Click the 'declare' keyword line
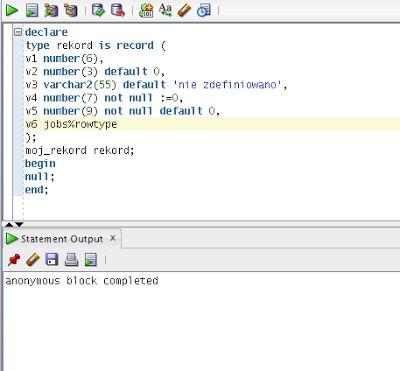Screen dimensions: 400x371 pyautogui.click(x=46, y=32)
